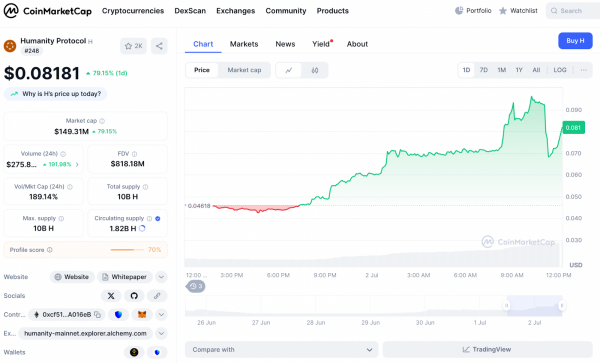Open Community menu
This screenshot has width=600, height=363.
(286, 11)
